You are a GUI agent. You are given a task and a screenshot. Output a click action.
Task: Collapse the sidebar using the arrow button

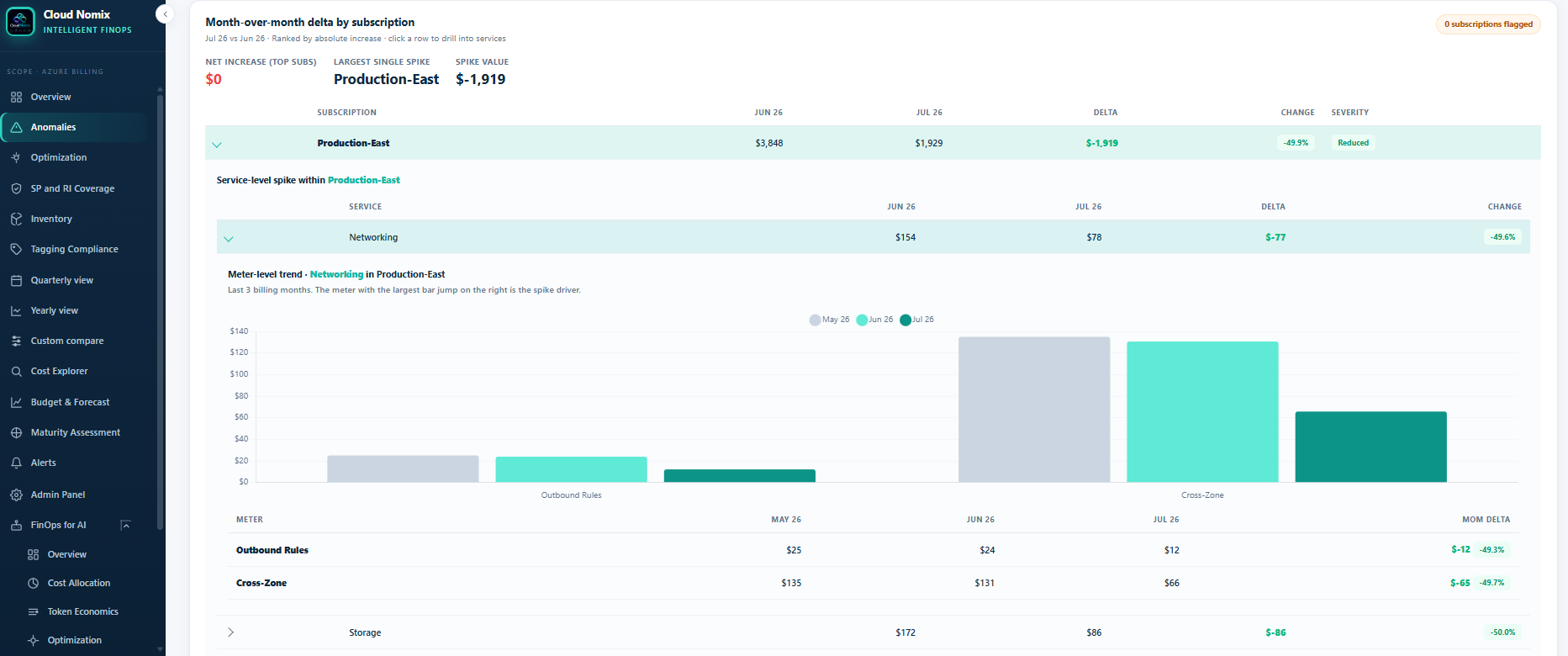pyautogui.click(x=165, y=14)
